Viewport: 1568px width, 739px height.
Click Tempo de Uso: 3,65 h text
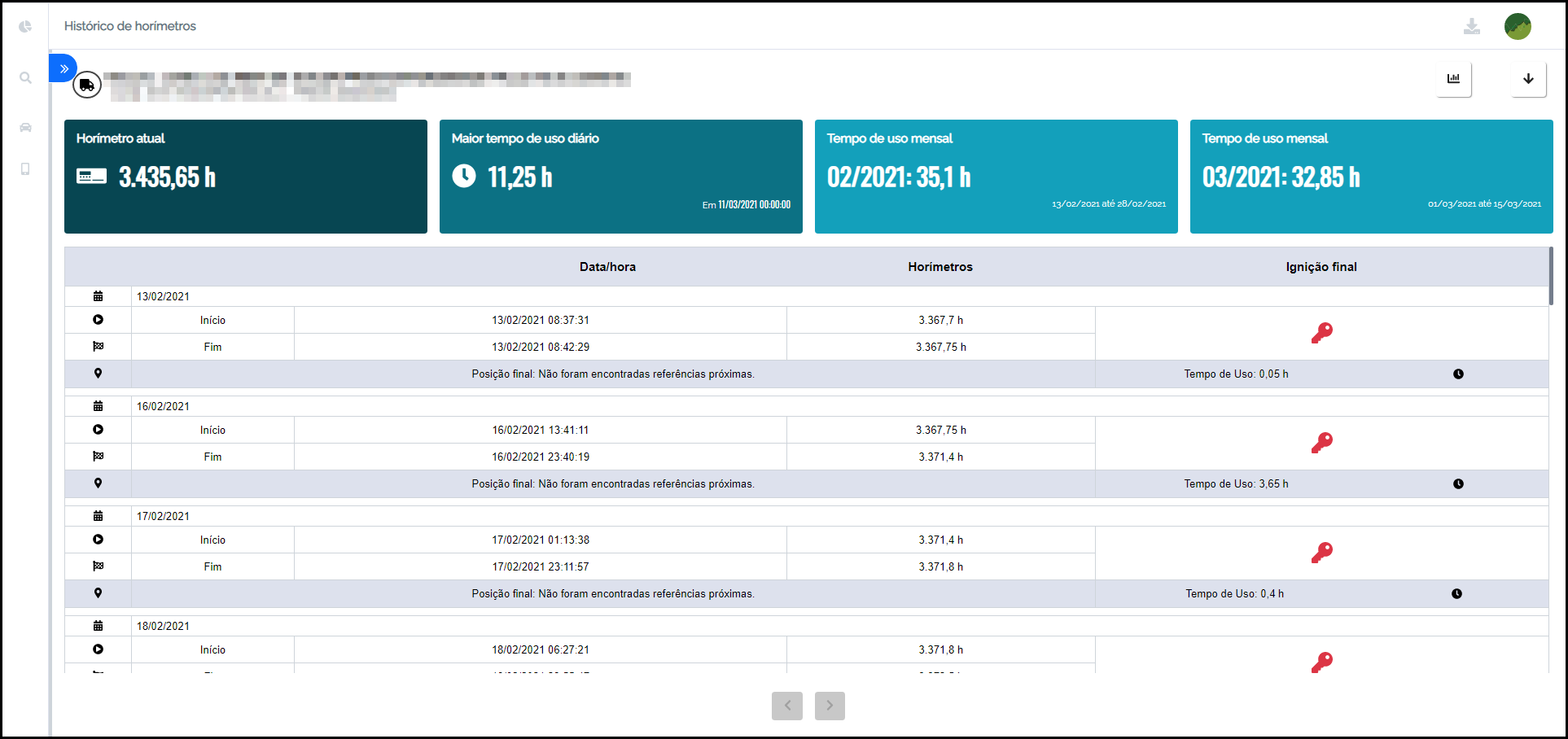[x=1236, y=483]
